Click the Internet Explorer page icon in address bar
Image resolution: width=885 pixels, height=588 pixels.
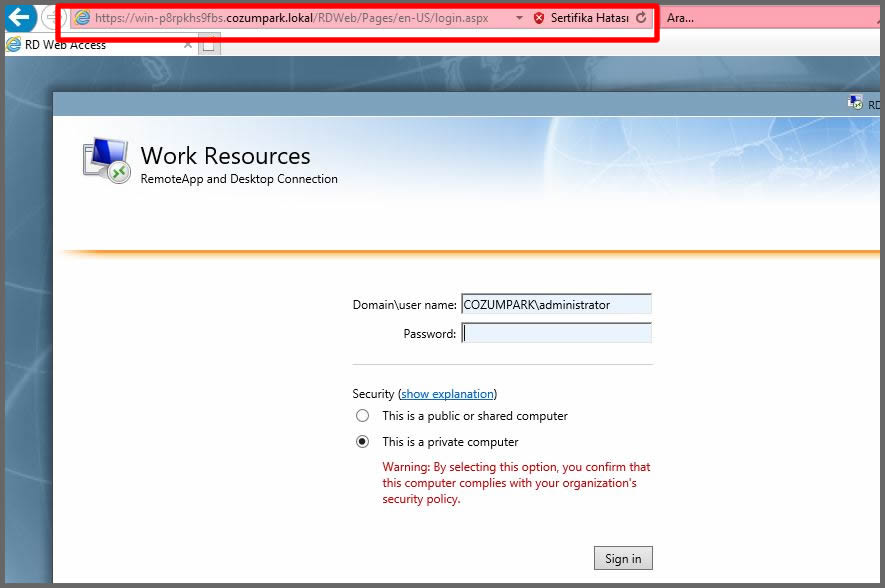pos(82,18)
